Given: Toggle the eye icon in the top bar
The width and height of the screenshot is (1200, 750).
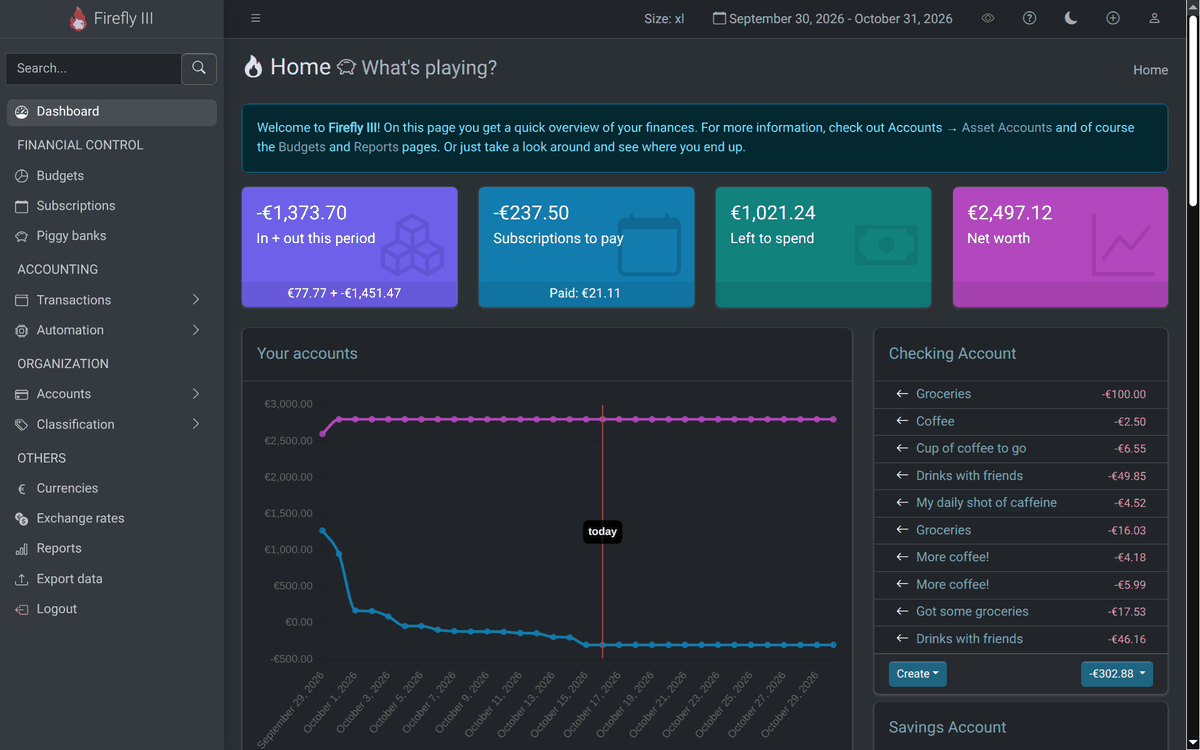Looking at the screenshot, I should tap(988, 18).
